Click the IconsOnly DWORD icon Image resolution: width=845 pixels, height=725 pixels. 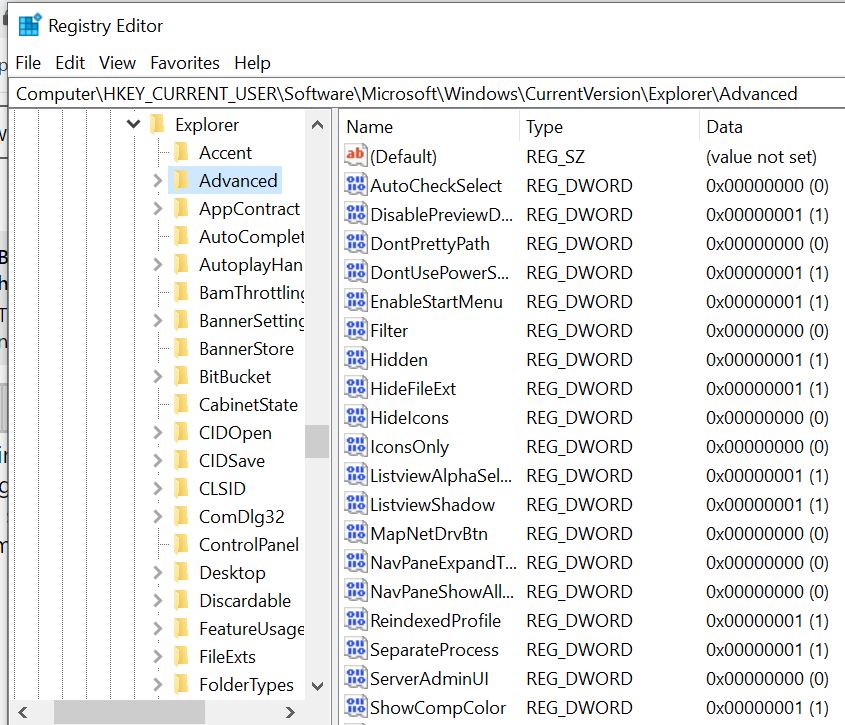[x=356, y=446]
